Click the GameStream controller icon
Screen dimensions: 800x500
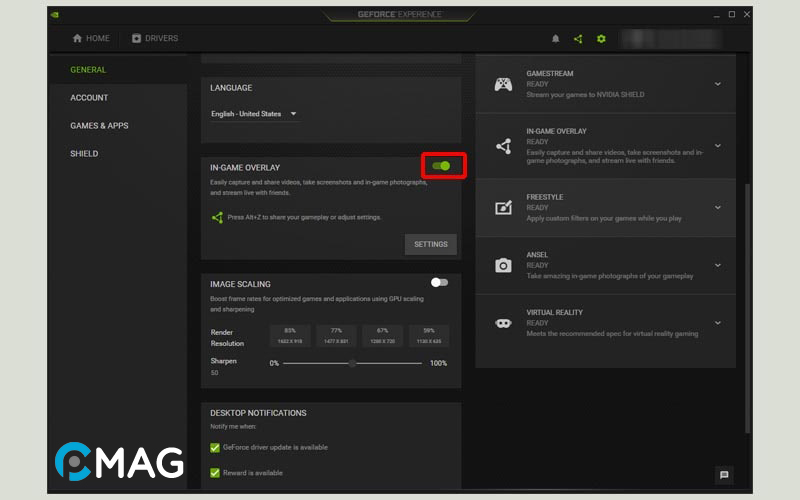click(x=503, y=84)
